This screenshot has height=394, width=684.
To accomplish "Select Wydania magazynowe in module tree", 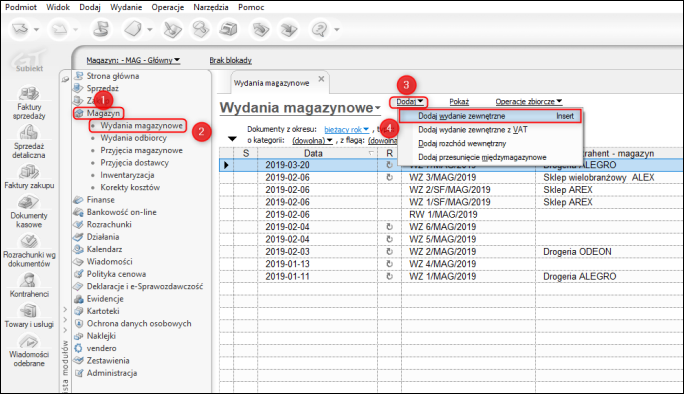I will pyautogui.click(x=141, y=126).
